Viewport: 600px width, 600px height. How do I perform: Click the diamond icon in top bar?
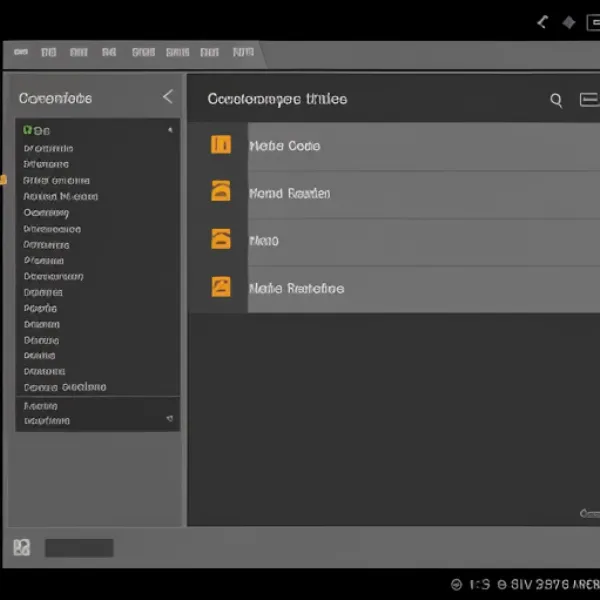[x=569, y=23]
